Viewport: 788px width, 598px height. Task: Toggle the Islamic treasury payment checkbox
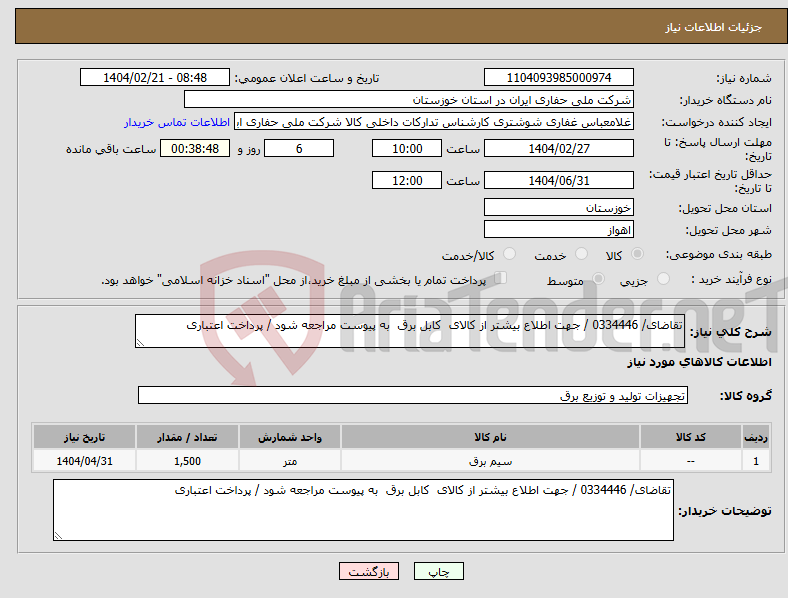click(501, 277)
